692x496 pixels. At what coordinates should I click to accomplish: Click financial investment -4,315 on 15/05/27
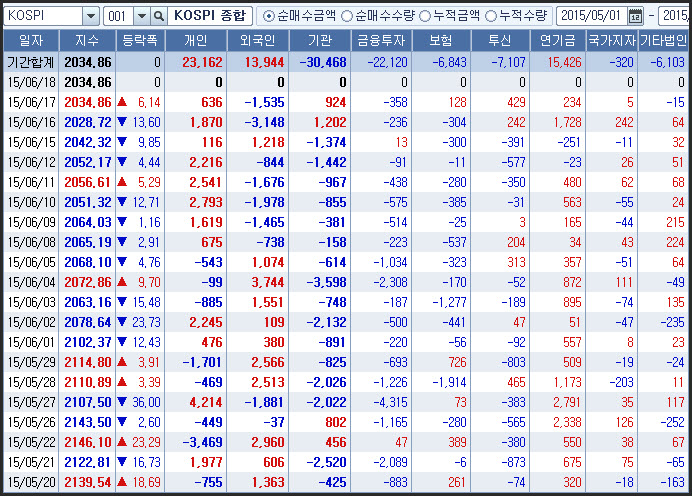(x=391, y=402)
